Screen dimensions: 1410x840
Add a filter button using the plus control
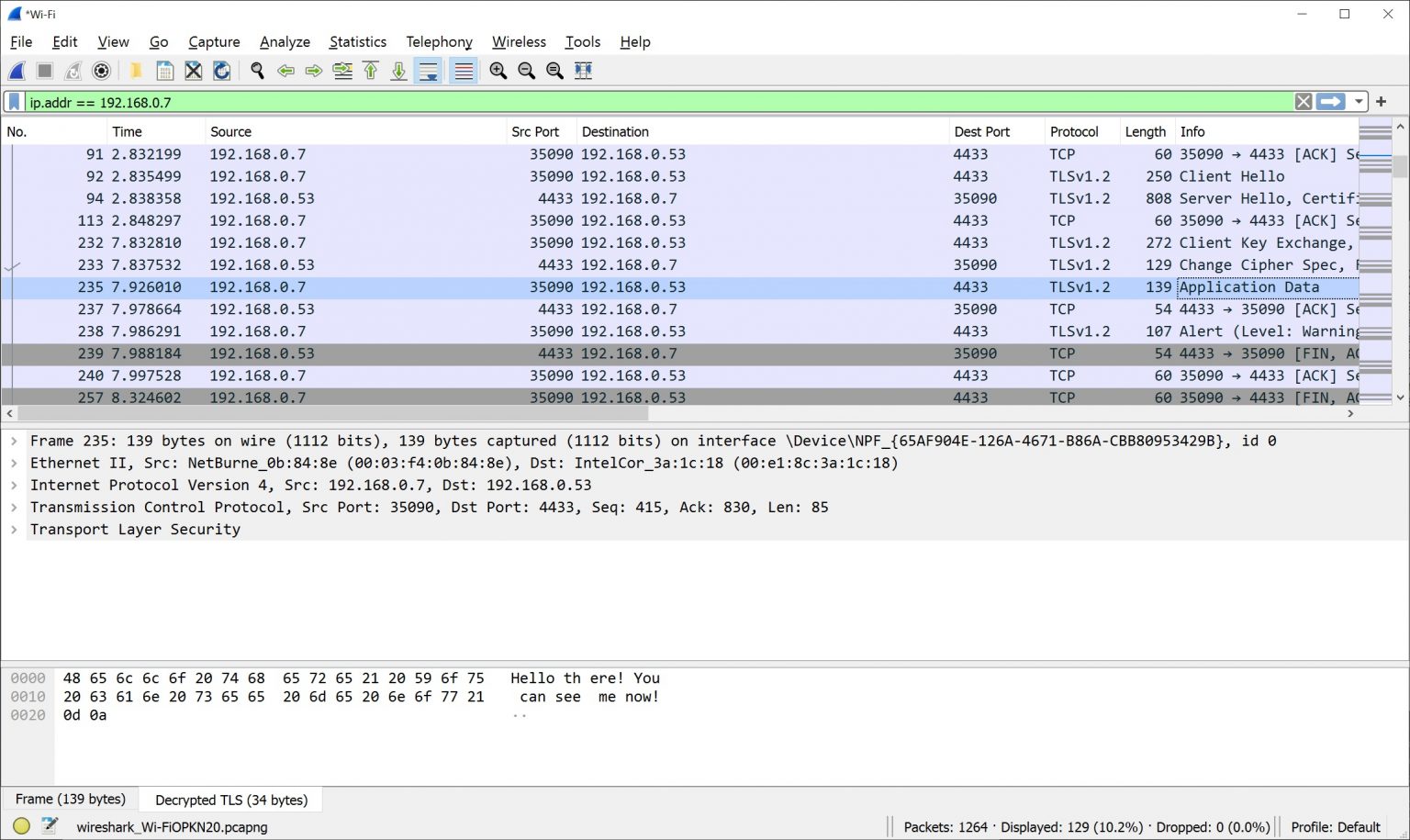click(1381, 102)
